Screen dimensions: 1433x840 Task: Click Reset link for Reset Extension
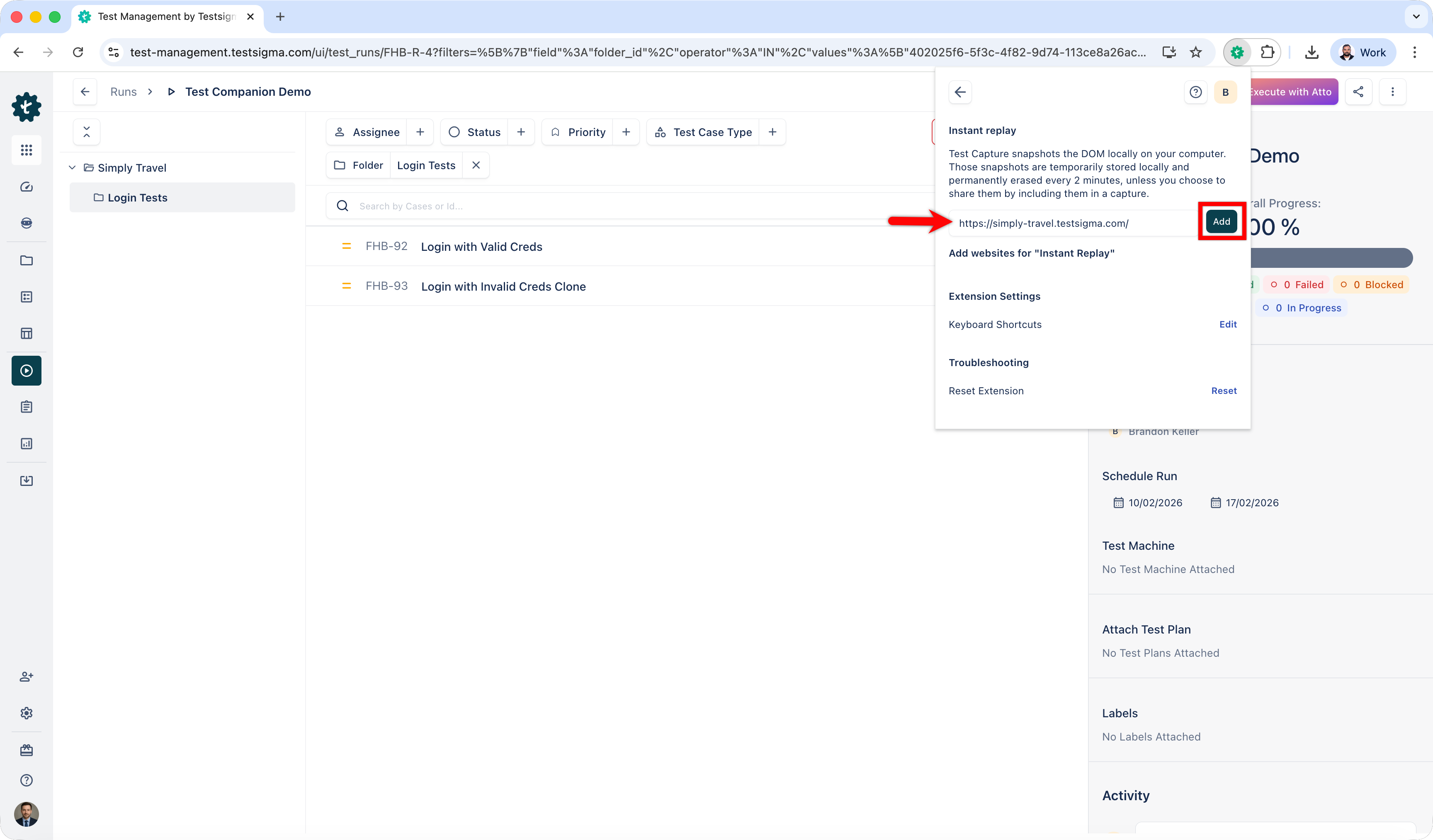pyautogui.click(x=1224, y=391)
